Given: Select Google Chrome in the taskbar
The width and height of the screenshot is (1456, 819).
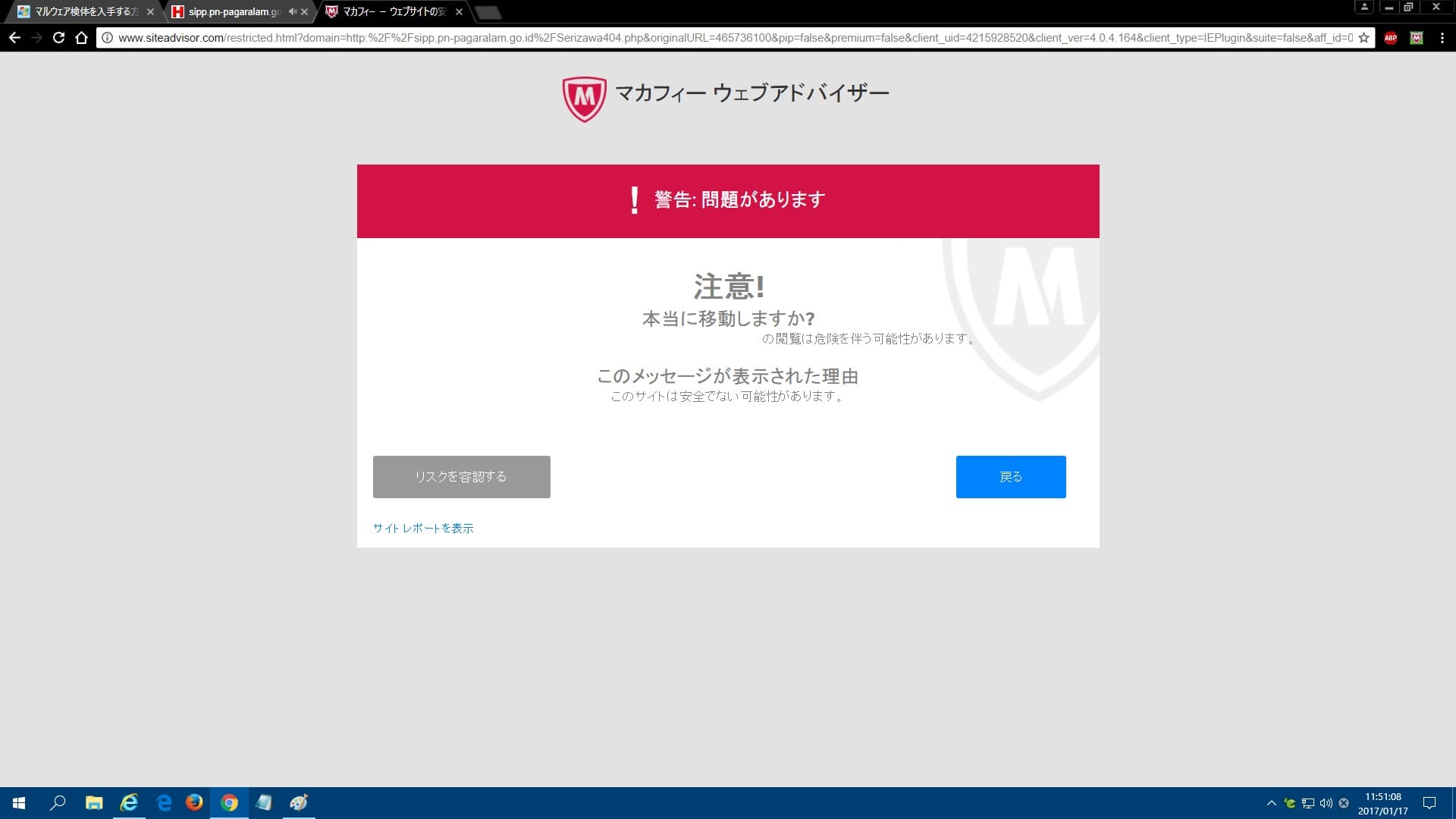Looking at the screenshot, I should (229, 802).
